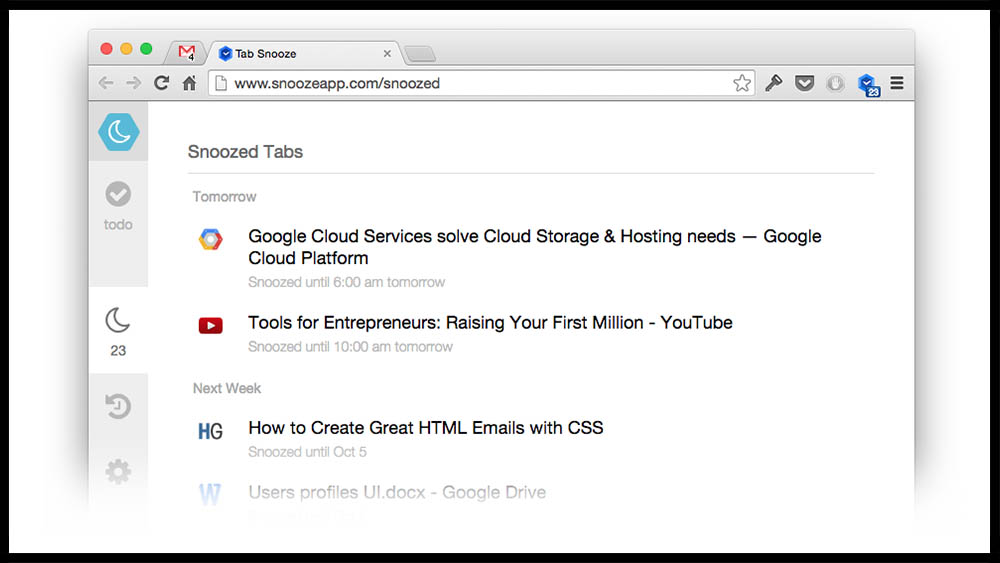
Task: Click the address bar URL field
Action: (470, 84)
